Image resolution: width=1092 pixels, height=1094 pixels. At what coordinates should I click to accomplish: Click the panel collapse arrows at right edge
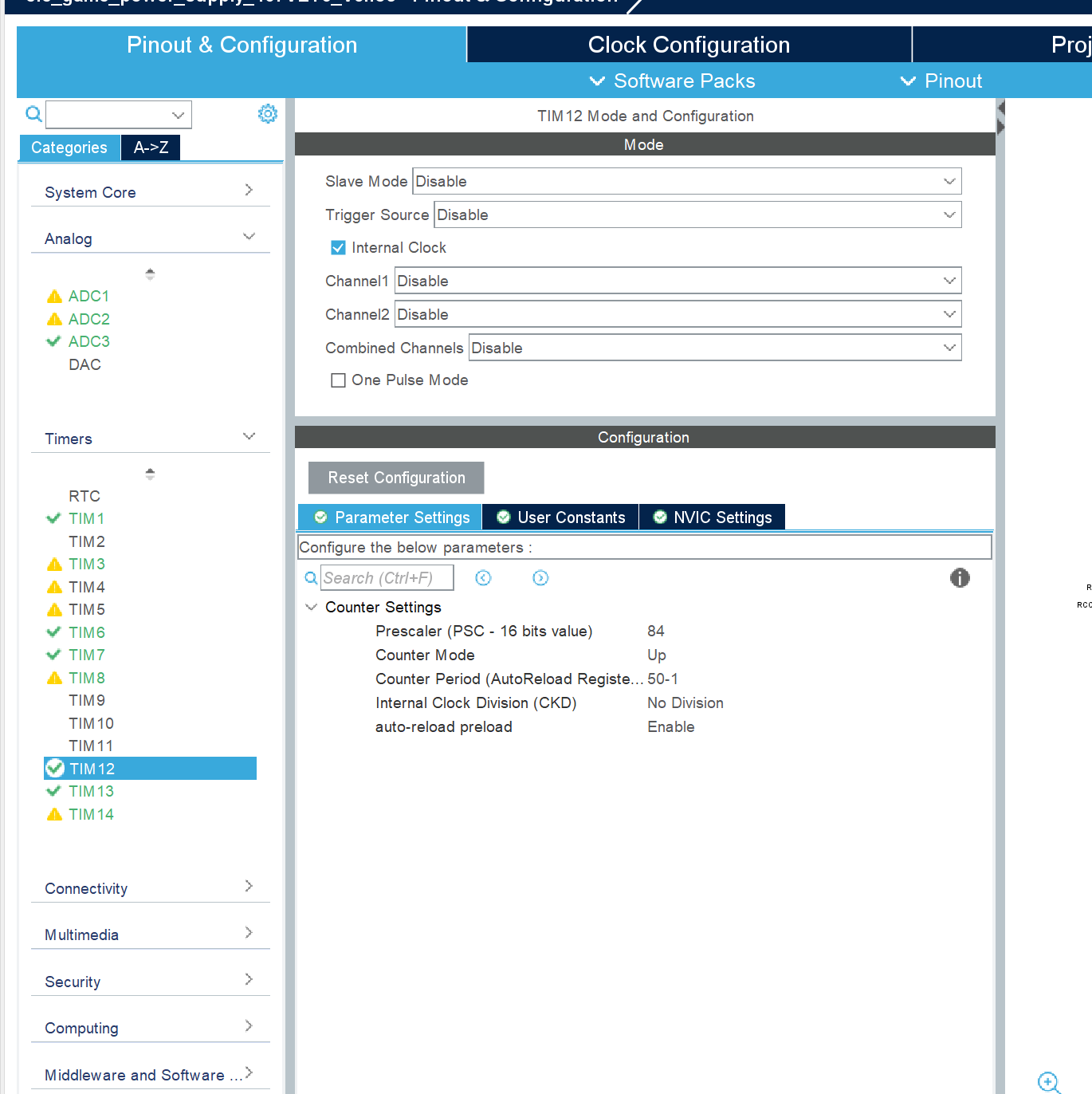(1001, 117)
